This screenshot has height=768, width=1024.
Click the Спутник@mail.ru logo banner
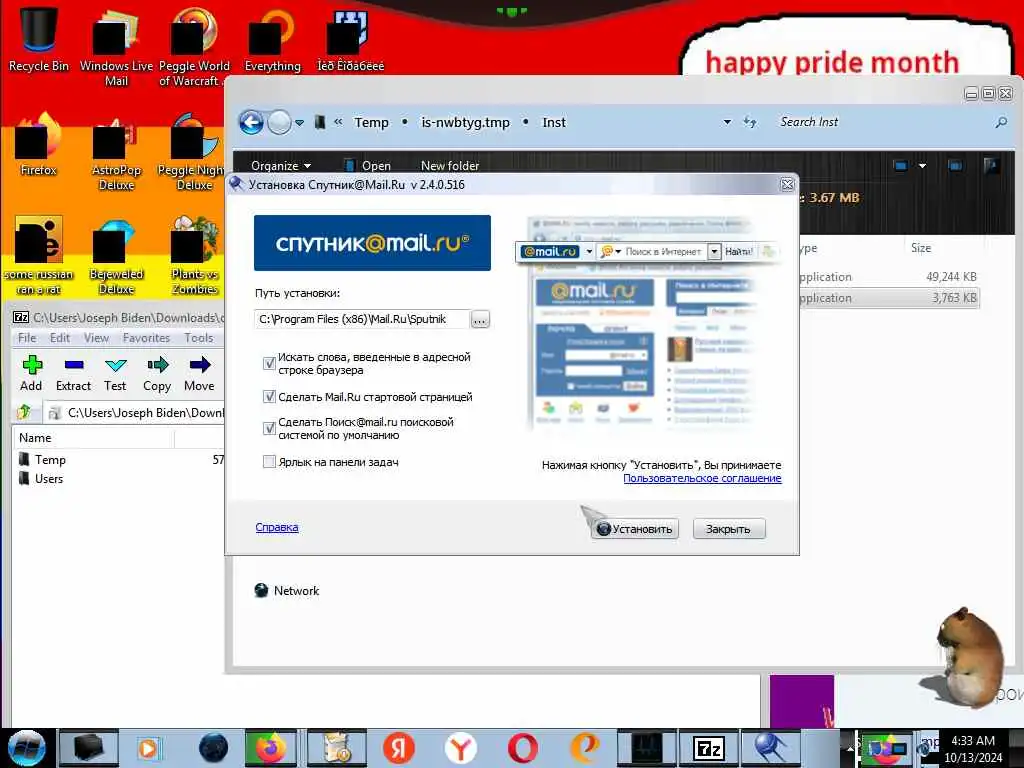point(372,243)
